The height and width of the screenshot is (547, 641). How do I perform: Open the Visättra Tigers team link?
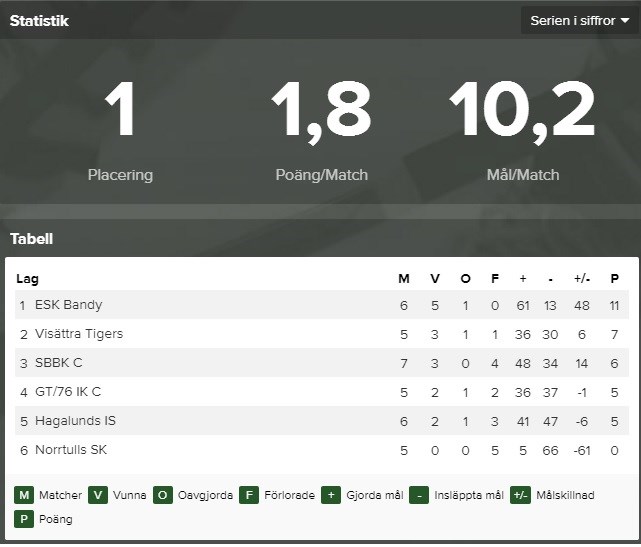79,334
